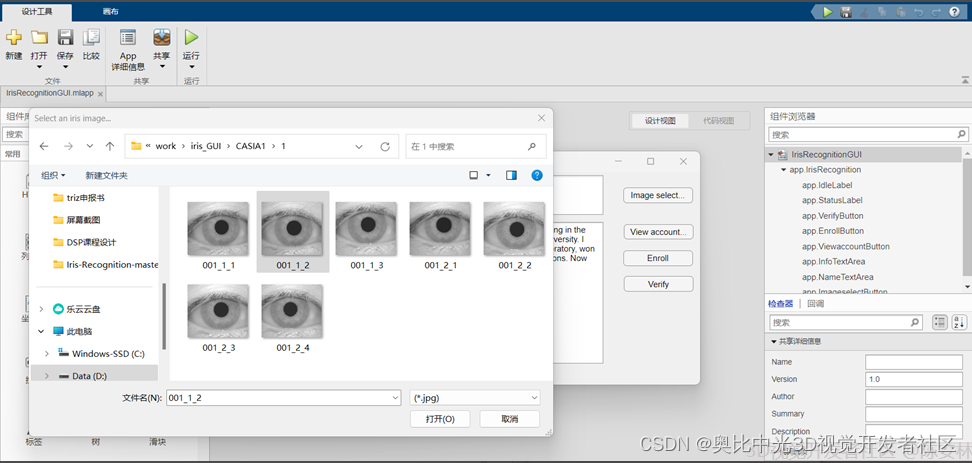This screenshot has width=972, height=463.
Task: Click the 新建 (New) icon in ribbon
Action: pos(13,37)
